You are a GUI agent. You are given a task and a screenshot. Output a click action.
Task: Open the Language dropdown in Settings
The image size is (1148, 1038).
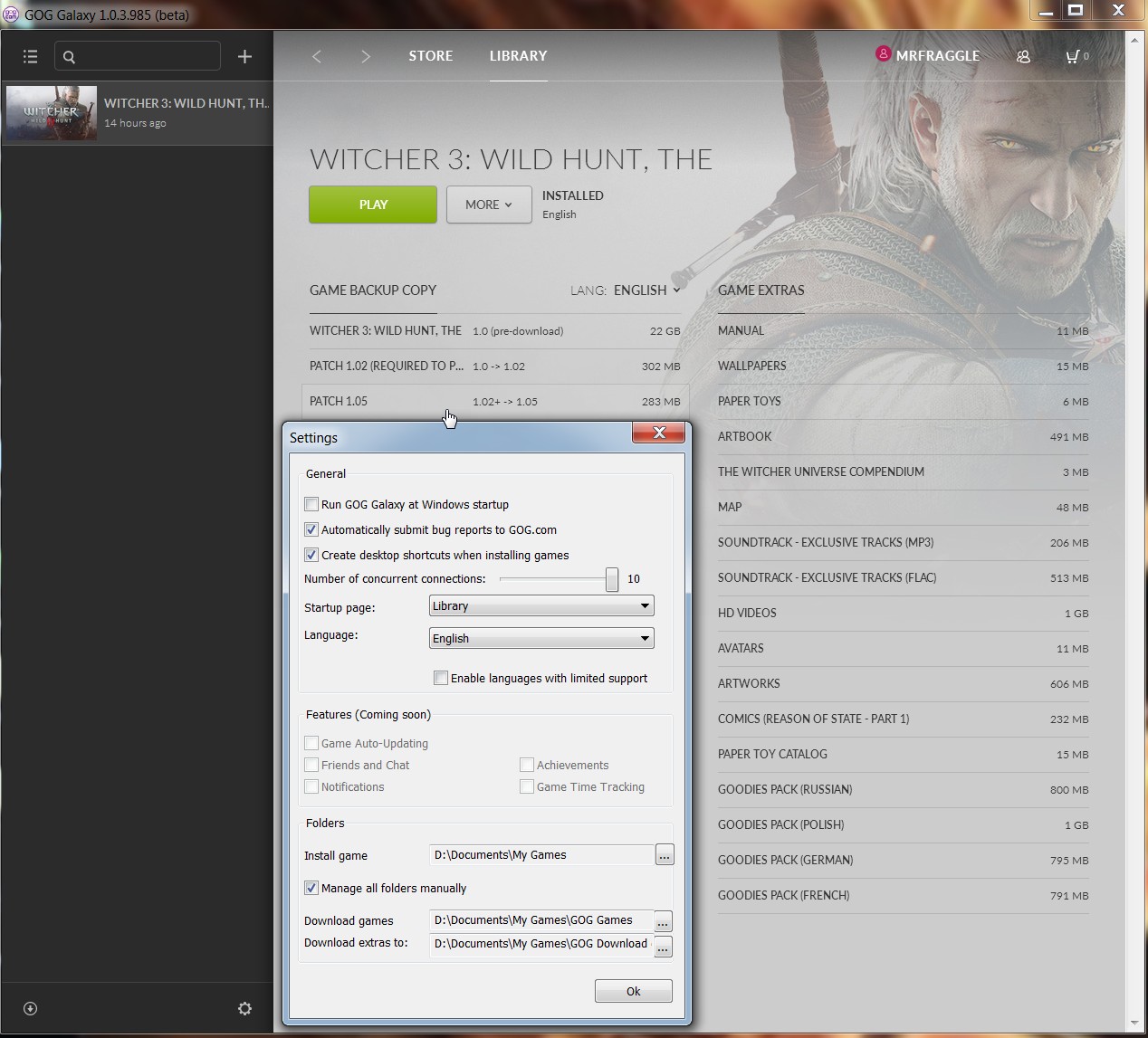pyautogui.click(x=541, y=638)
